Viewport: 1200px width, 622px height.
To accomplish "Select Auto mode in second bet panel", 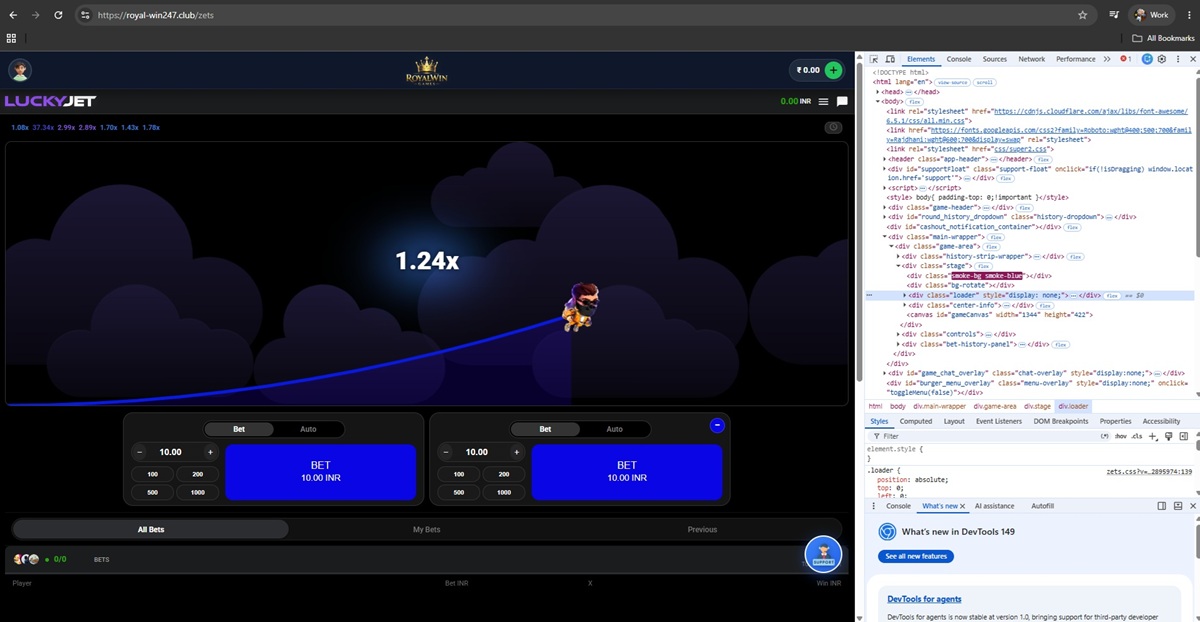I will [x=614, y=429].
